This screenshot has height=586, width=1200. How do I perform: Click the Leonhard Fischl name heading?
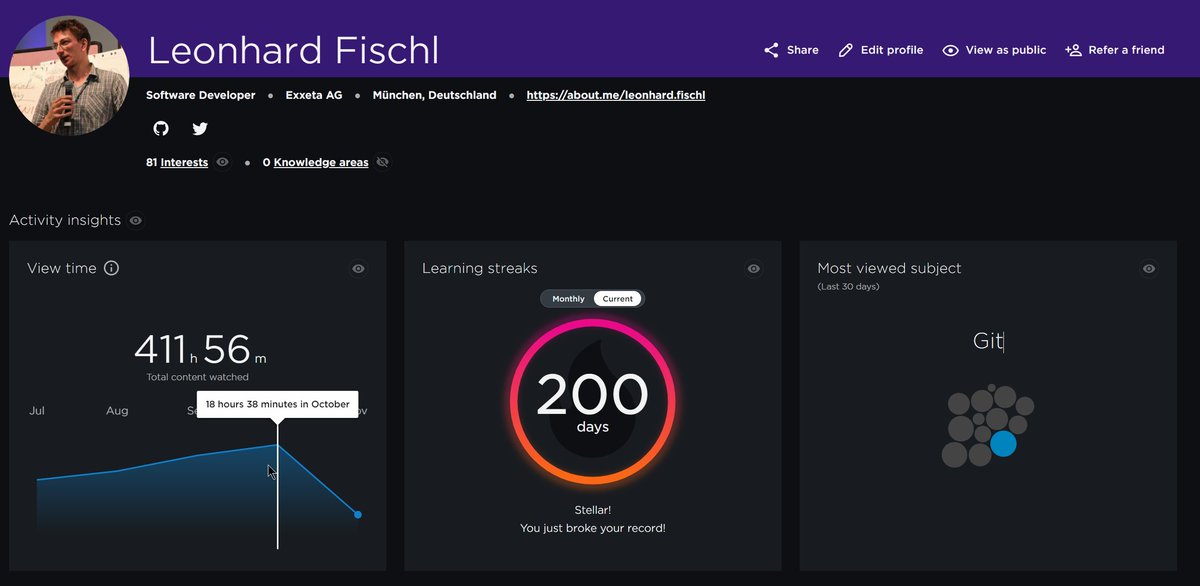click(293, 50)
